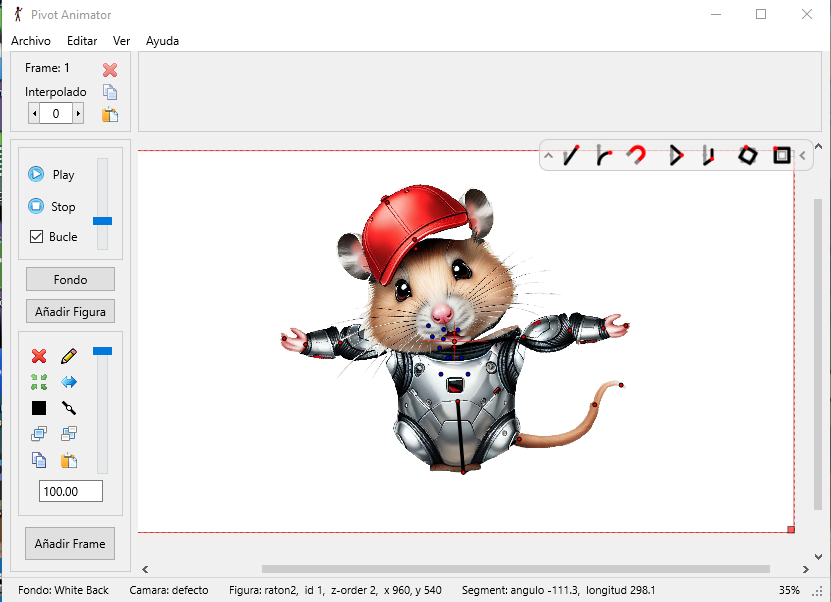Click 'Figura: raton2' status entry
Viewport: 831px width, 602px height.
tap(335, 590)
